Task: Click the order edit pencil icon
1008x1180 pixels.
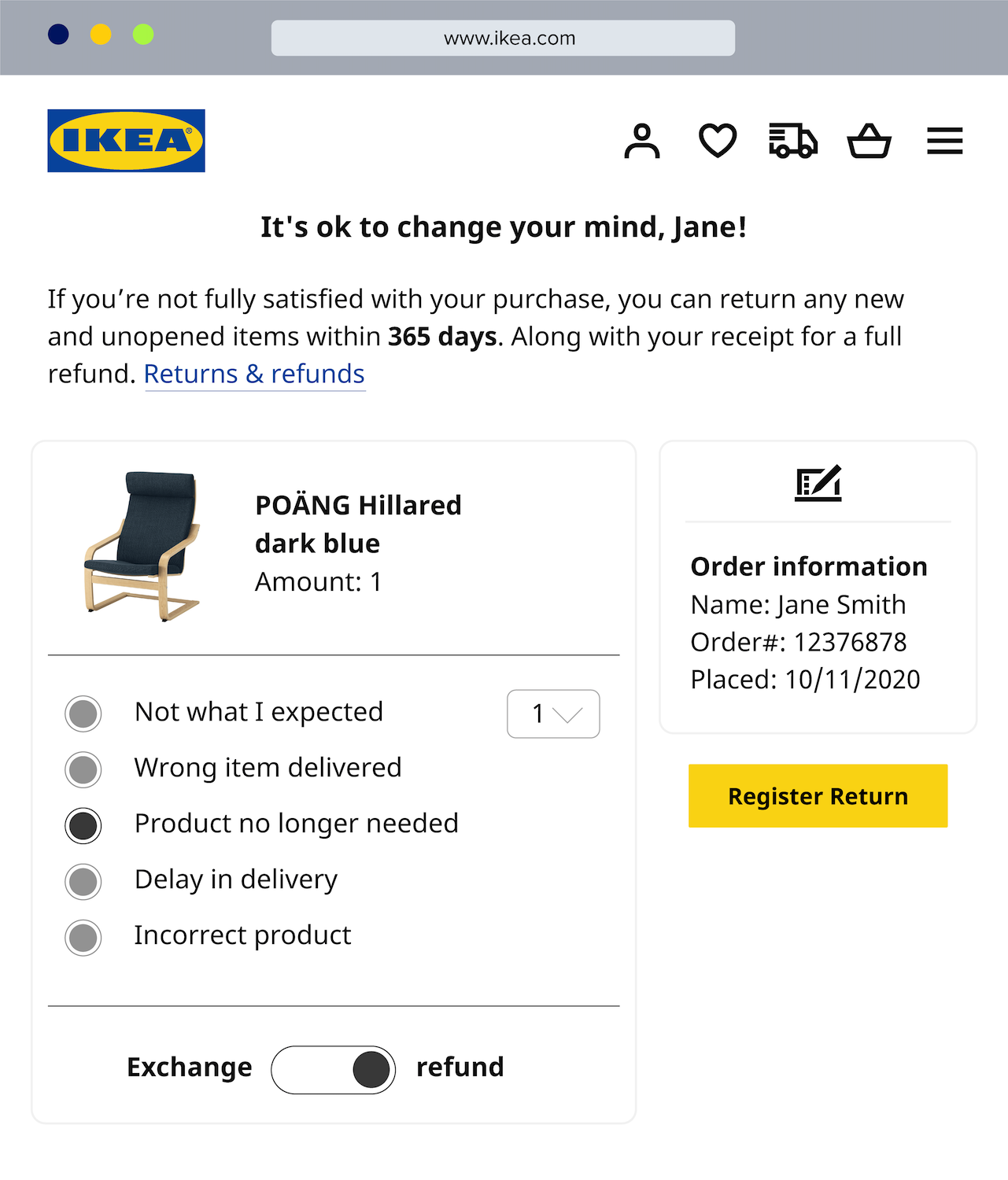Action: coord(818,483)
